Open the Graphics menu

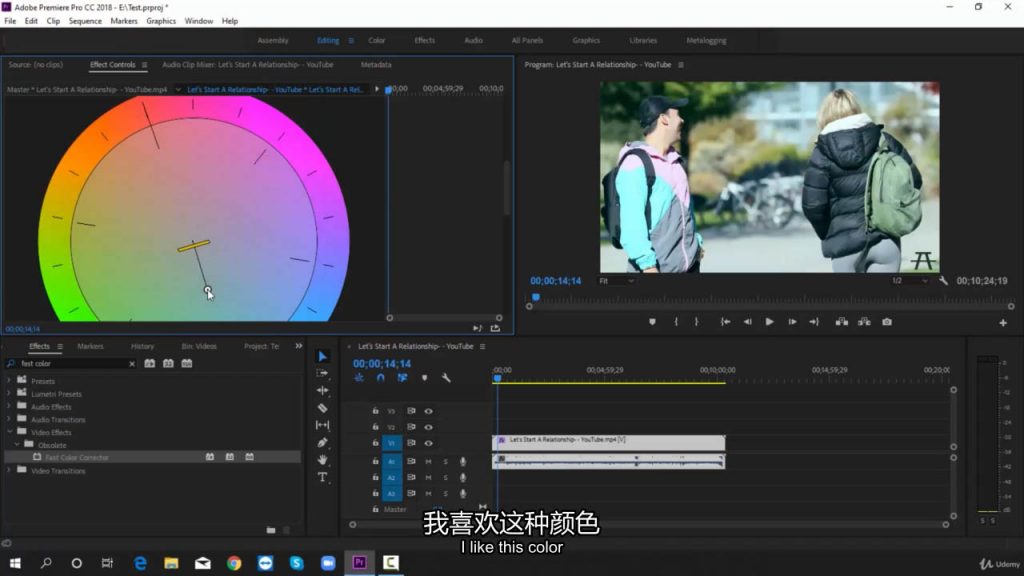click(x=161, y=21)
